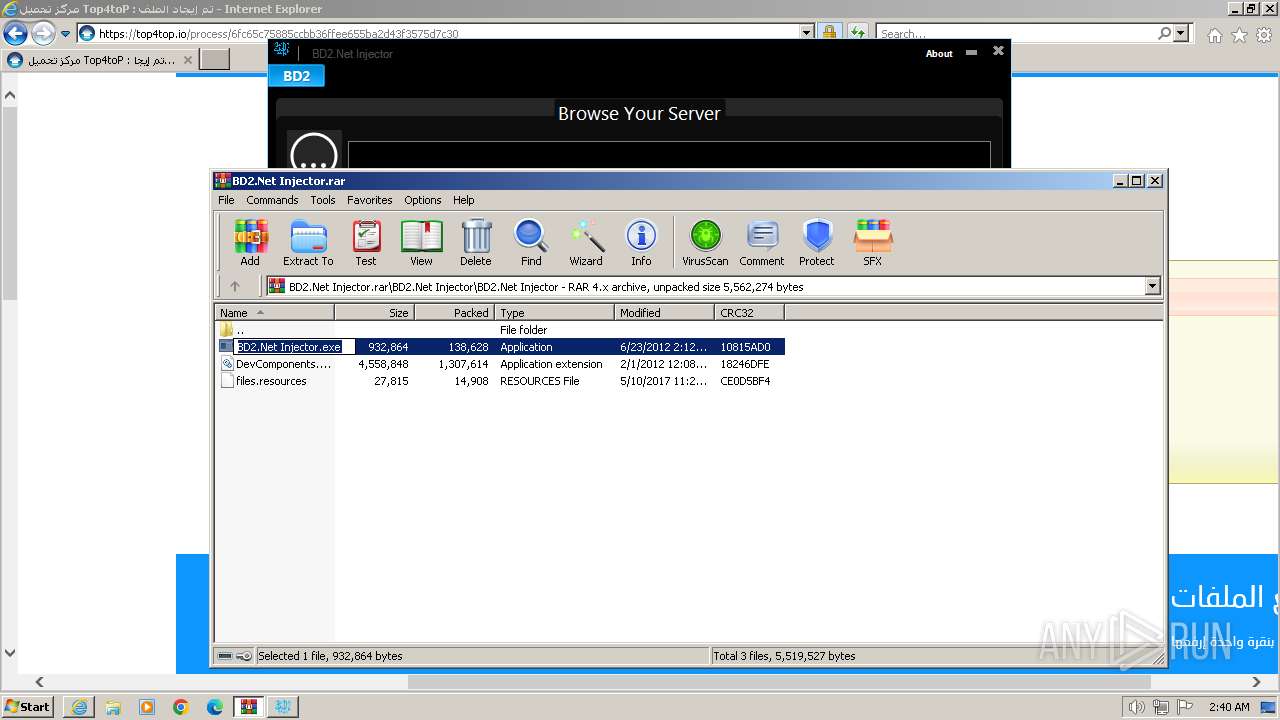Click the IE Tools gear icon
Viewport: 1280px width, 720px height.
coord(1263,35)
